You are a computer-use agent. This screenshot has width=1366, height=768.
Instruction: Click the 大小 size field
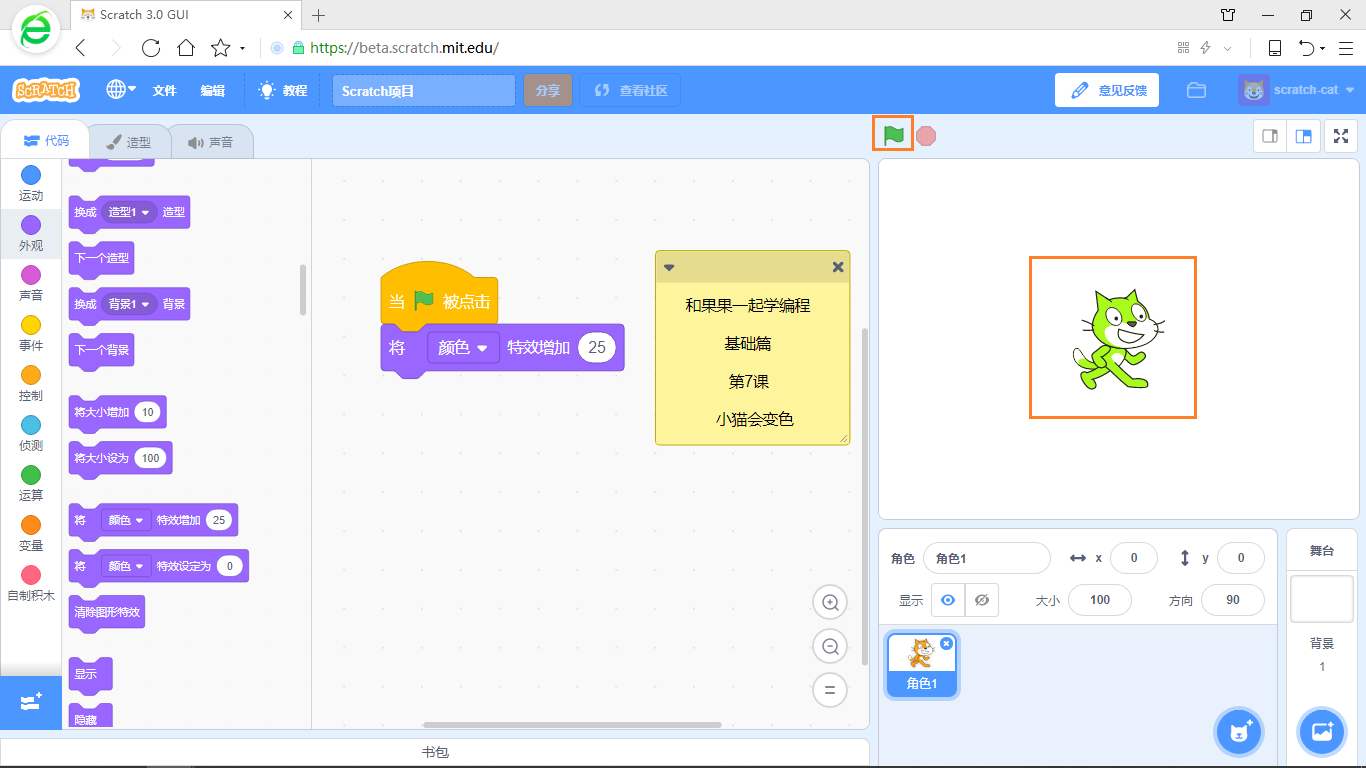(x=1100, y=600)
